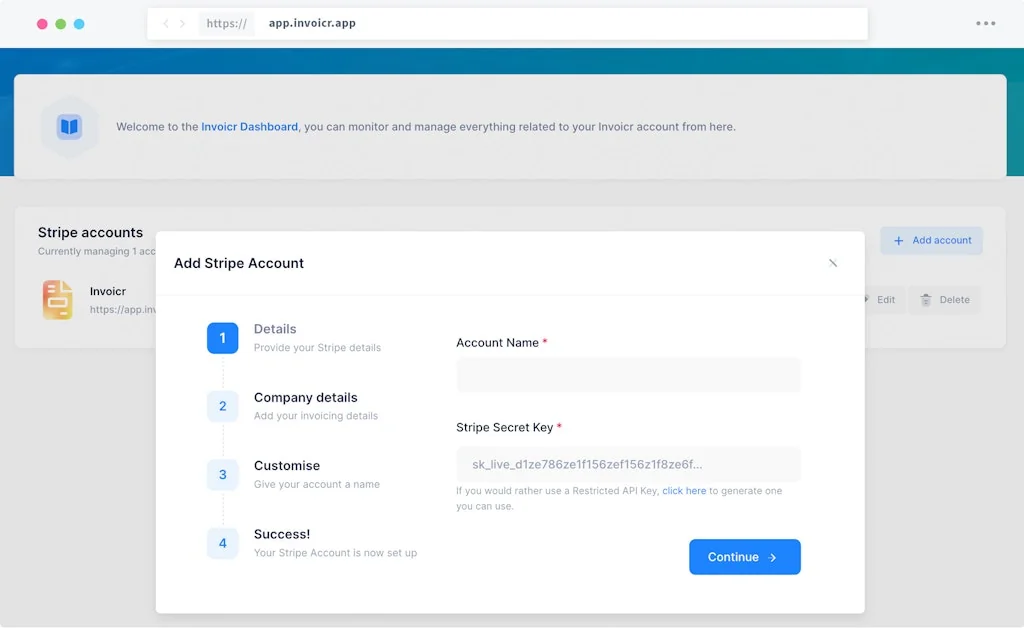1024x628 pixels.
Task: Click the browser forward arrow
Action: click(x=183, y=23)
